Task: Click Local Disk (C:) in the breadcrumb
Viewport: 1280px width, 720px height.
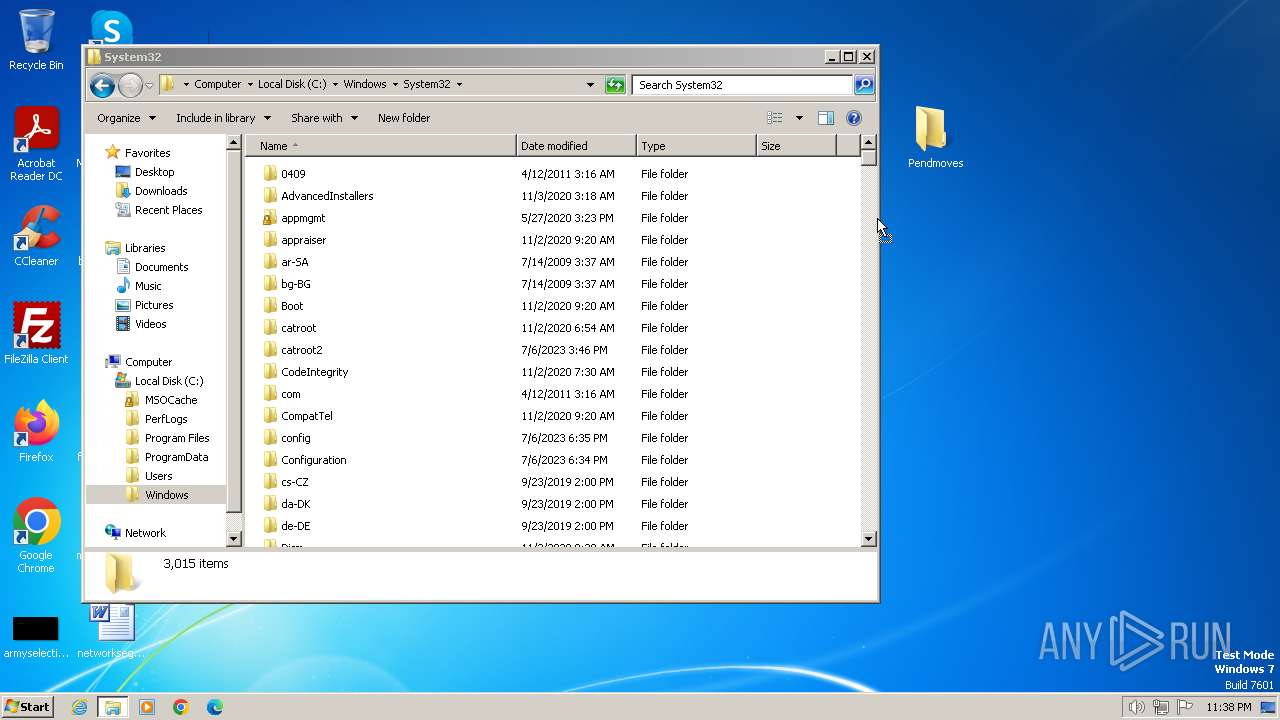Action: click(292, 85)
